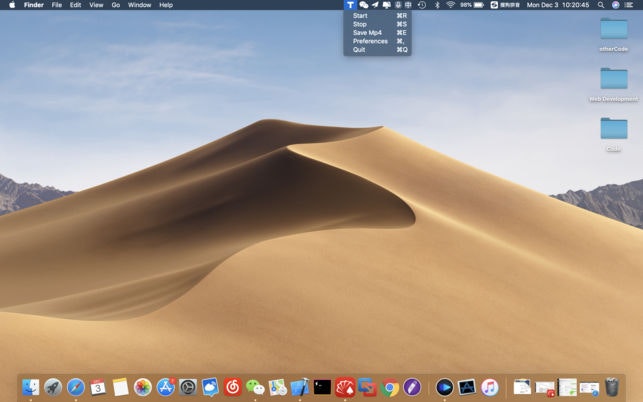The height and width of the screenshot is (402, 643).
Task: Toggle Bluetooth from the menu bar icon
Action: pos(437,5)
